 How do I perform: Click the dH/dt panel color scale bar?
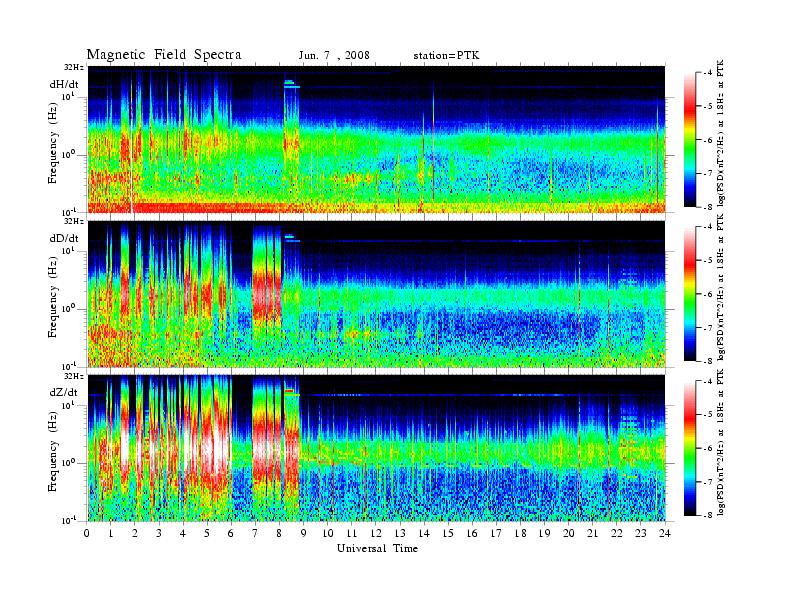(x=689, y=140)
